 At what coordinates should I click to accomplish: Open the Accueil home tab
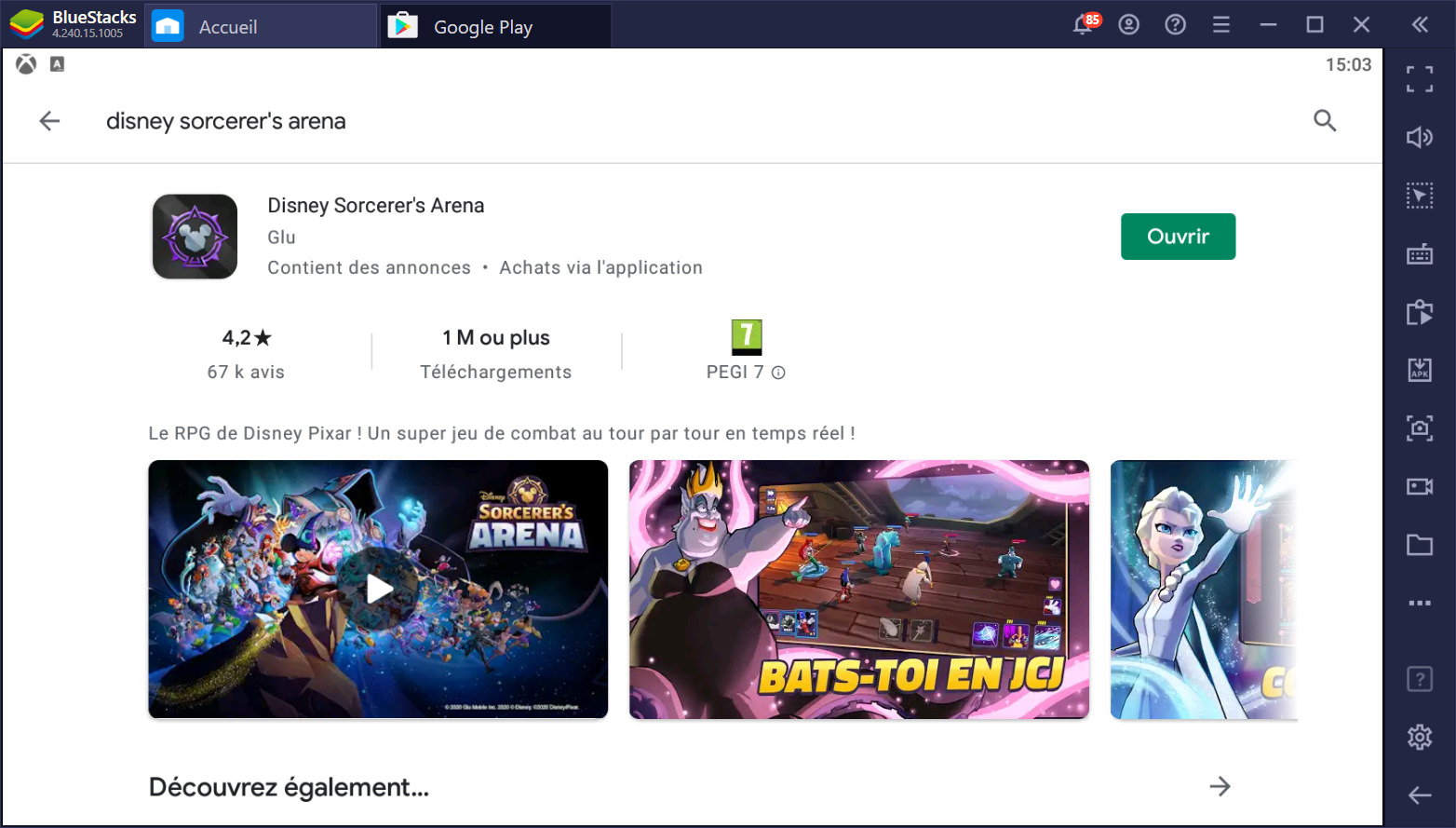pos(261,26)
